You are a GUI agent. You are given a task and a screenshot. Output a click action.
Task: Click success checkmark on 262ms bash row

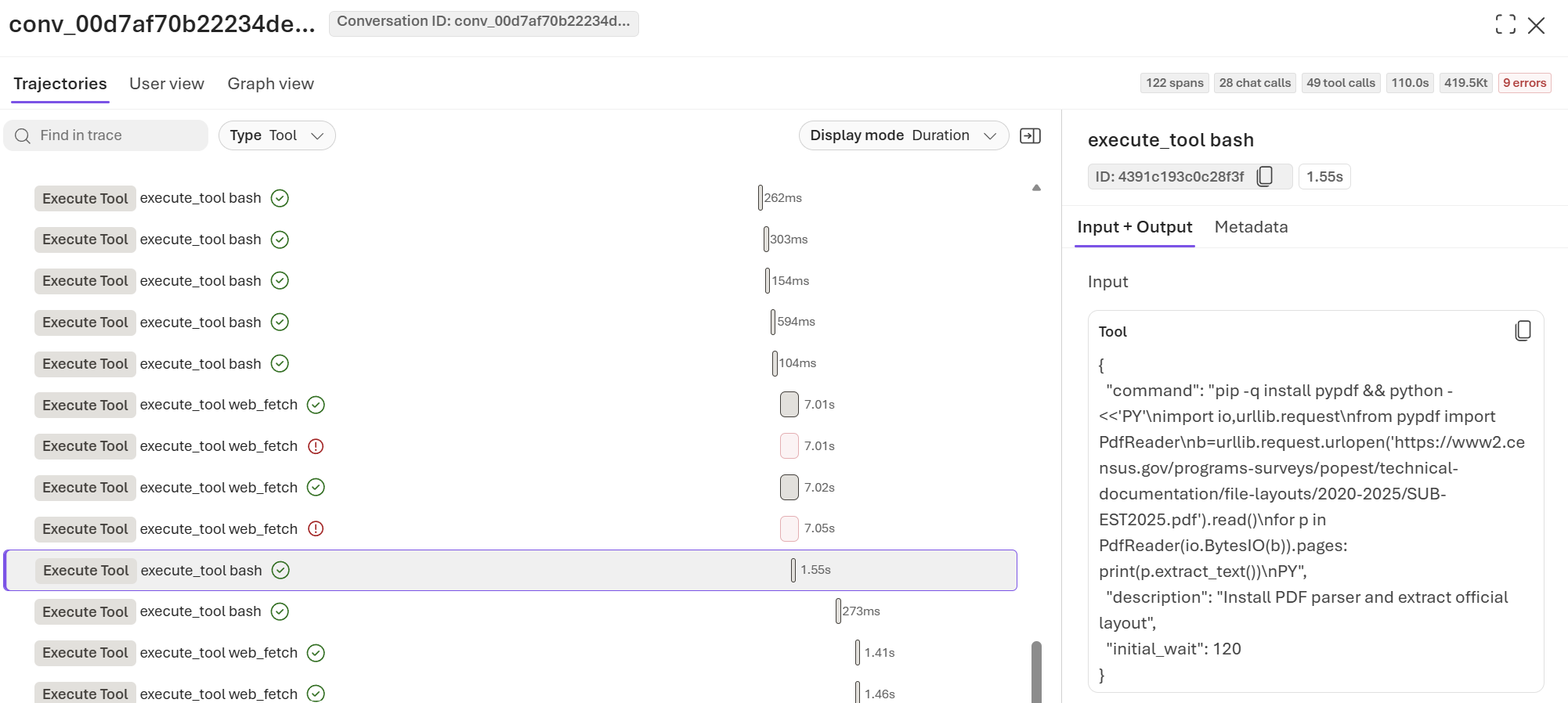[280, 198]
